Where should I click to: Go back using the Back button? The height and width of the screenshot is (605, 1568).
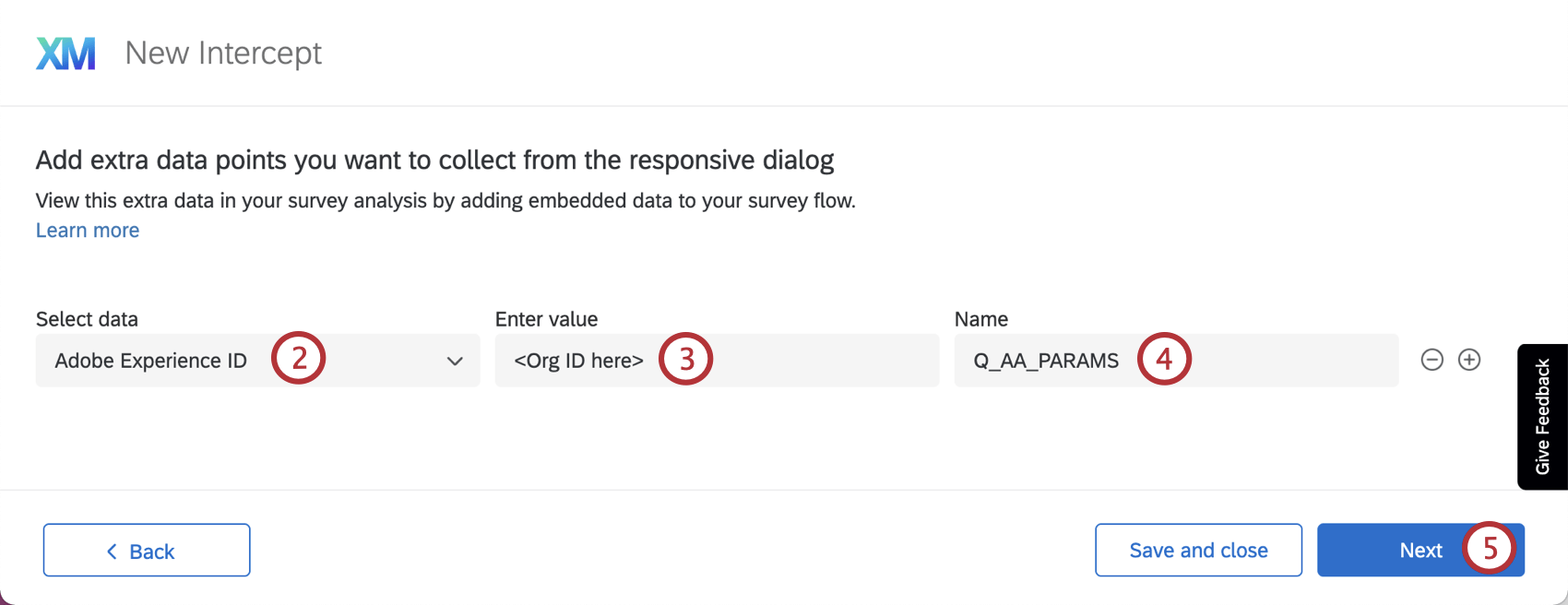[146, 550]
